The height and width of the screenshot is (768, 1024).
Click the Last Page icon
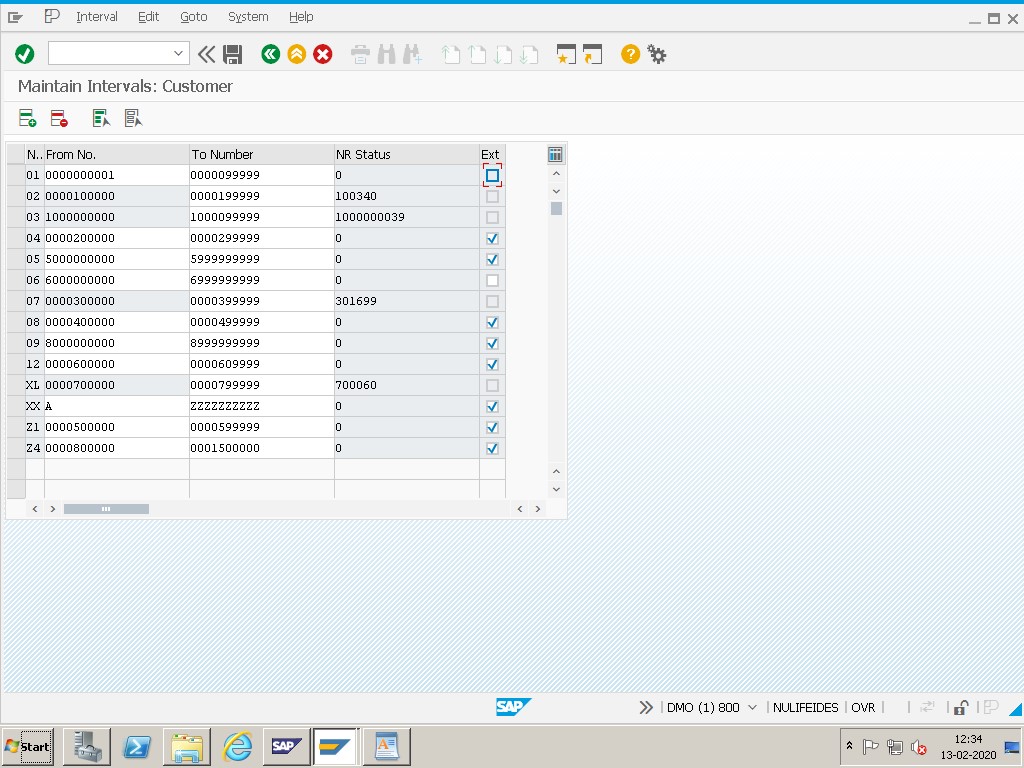coord(529,54)
